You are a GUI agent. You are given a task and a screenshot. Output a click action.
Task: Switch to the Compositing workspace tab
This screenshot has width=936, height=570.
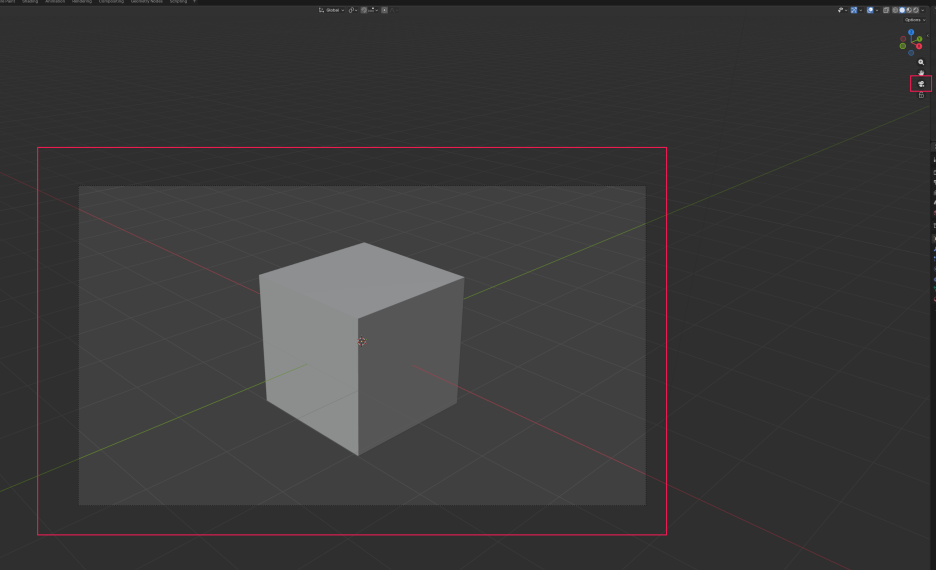111,1
